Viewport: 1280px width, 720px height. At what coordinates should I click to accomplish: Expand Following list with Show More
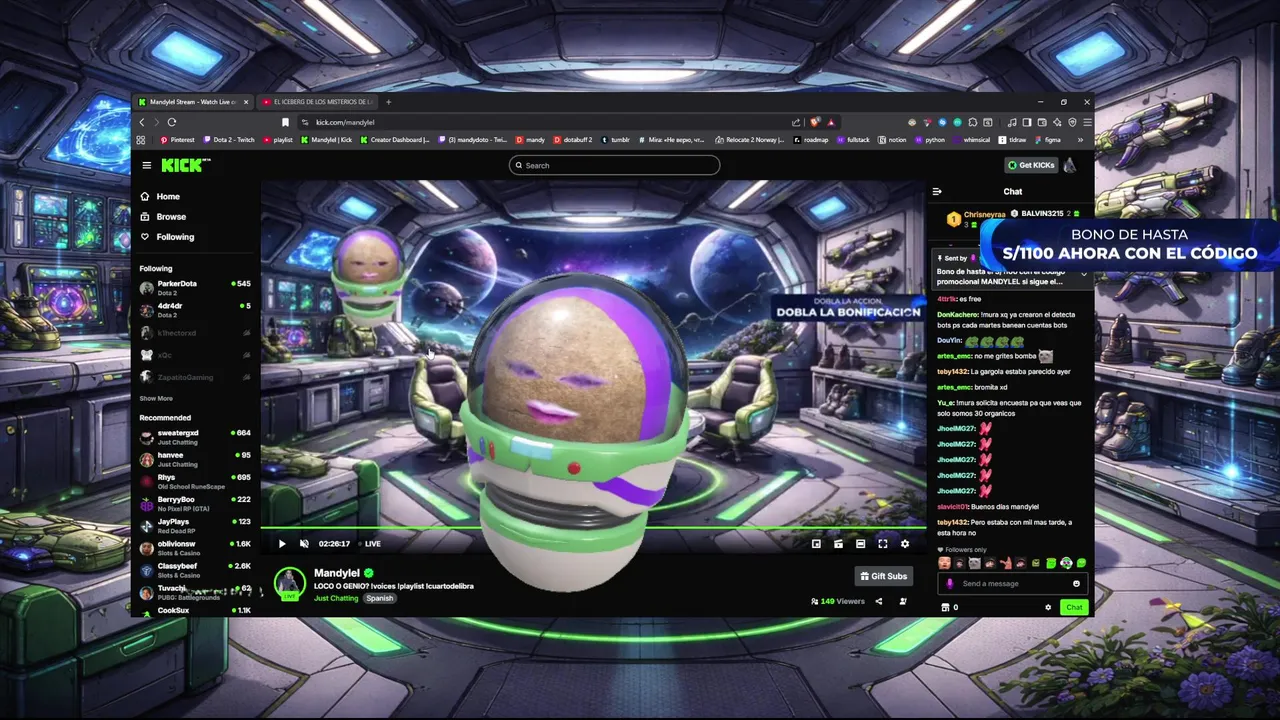156,398
